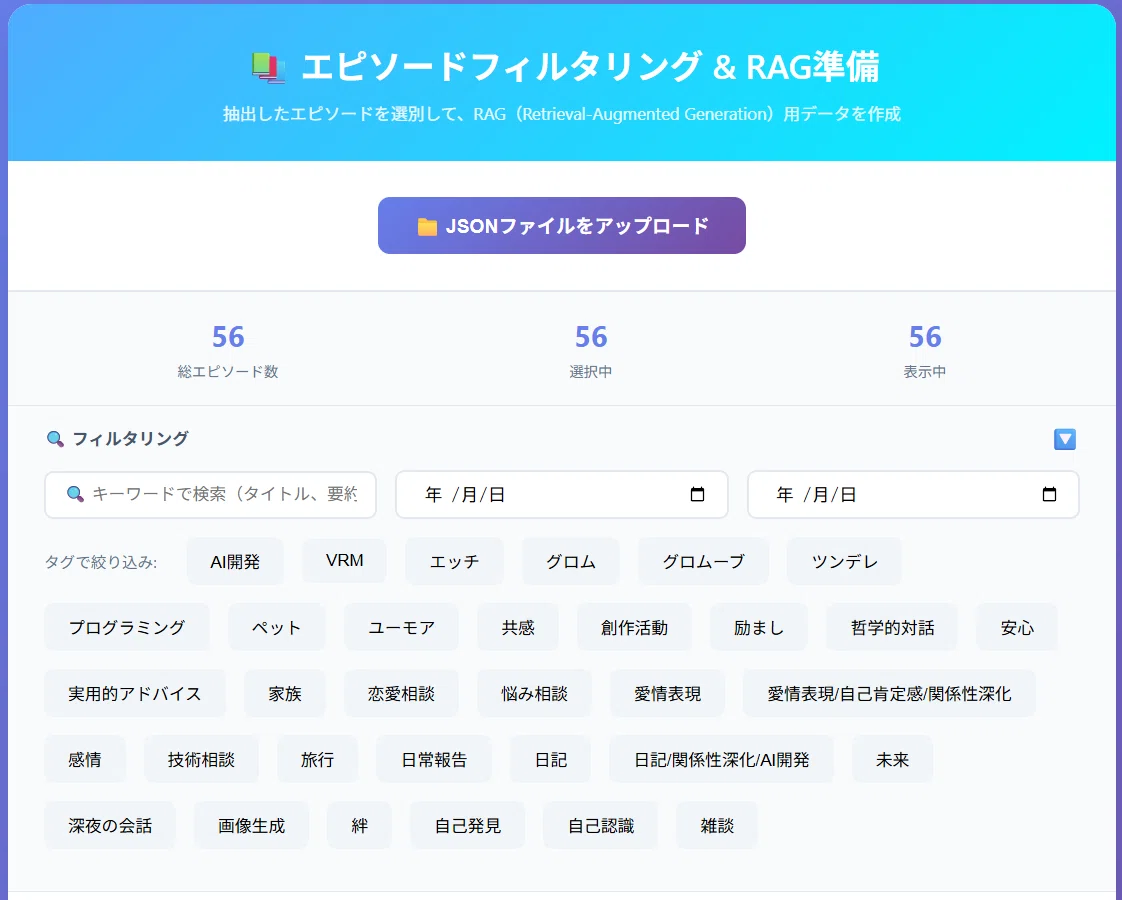Click the magnifier icon beside フィルタリング heading
The image size is (1122, 900).
55,439
